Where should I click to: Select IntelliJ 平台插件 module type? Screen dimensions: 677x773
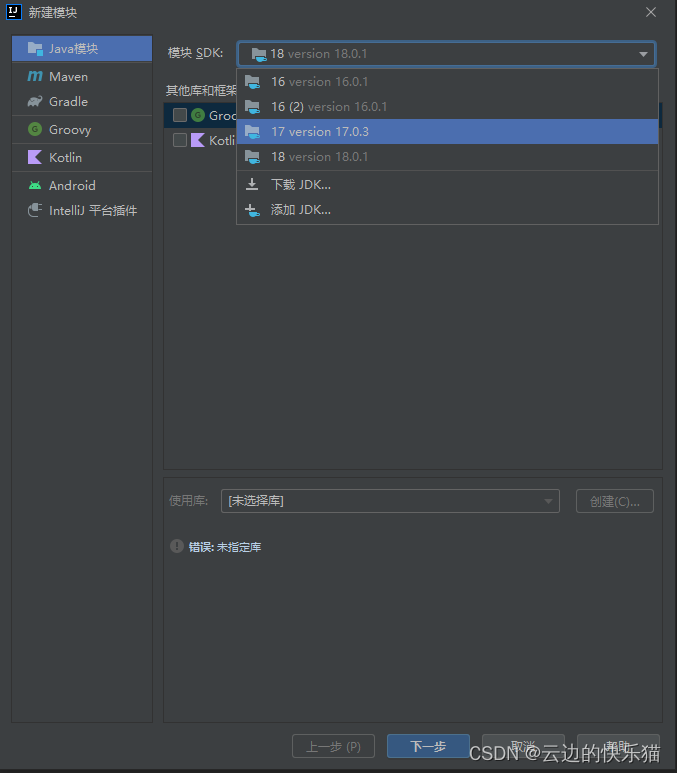82,211
